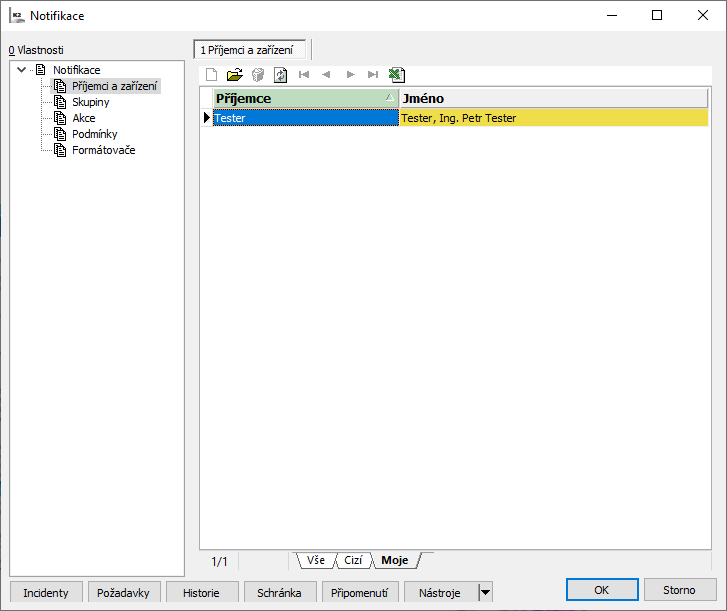Click the Open folder toolbar icon
Viewport: 727px width, 611px height.
tap(235, 75)
